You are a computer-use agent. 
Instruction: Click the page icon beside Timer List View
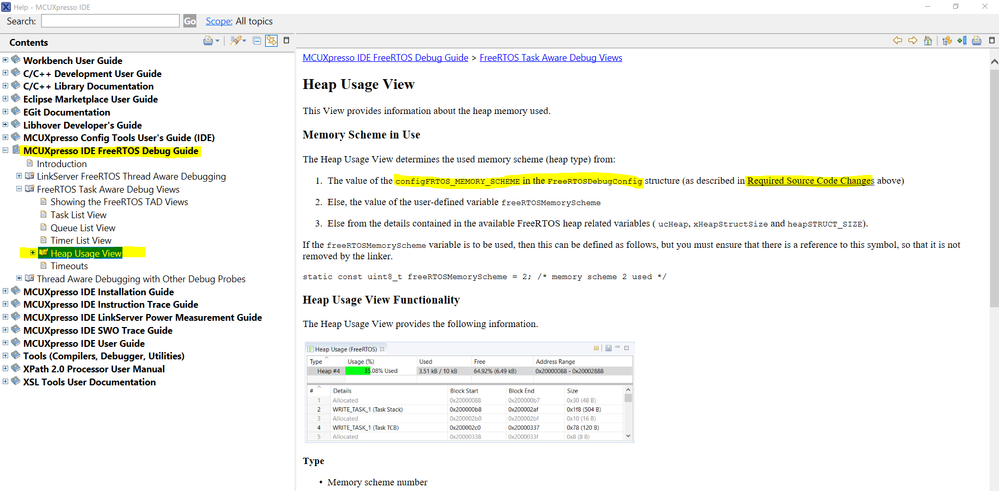(x=43, y=240)
